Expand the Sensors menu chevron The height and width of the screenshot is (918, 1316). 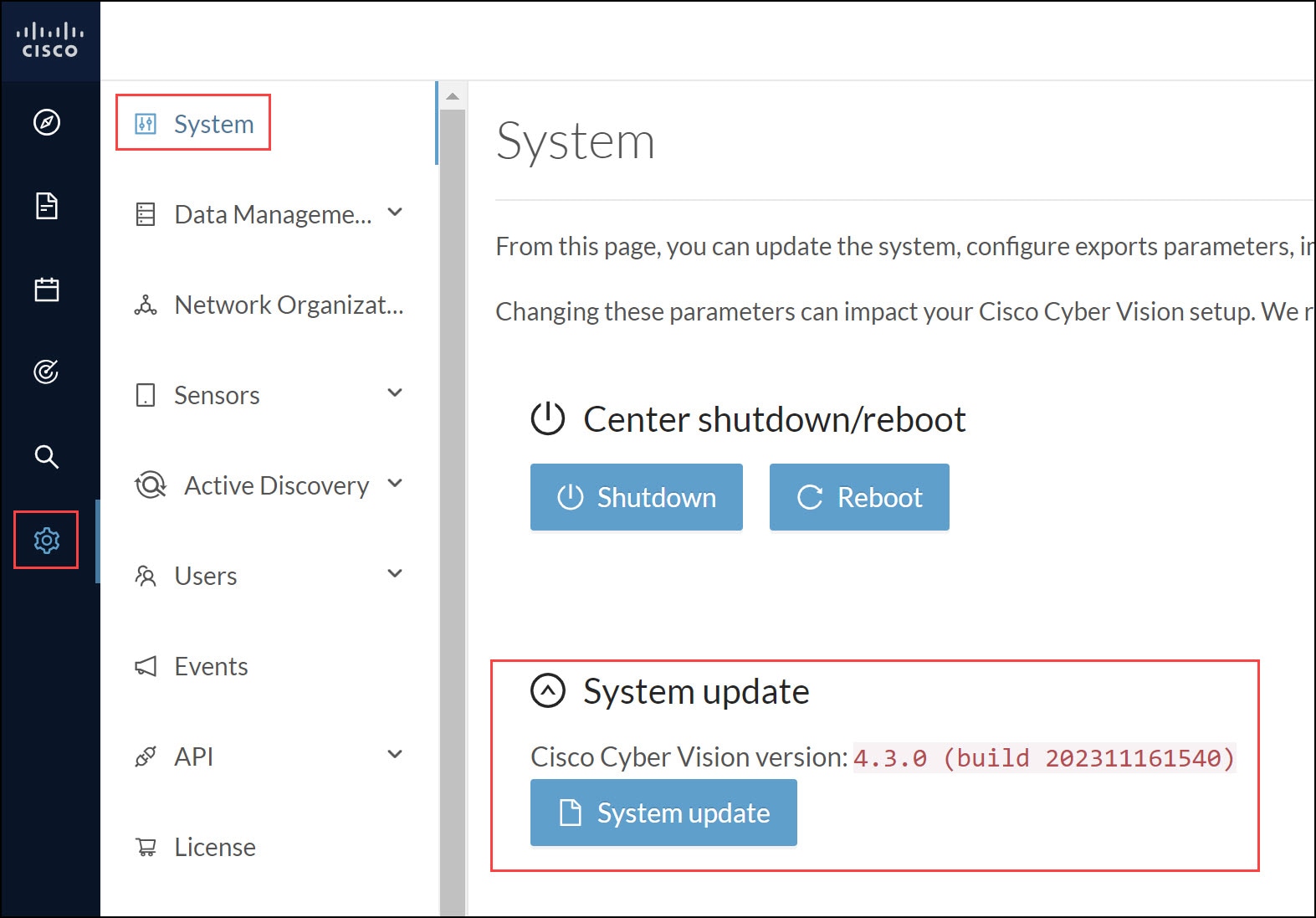pyautogui.click(x=395, y=392)
